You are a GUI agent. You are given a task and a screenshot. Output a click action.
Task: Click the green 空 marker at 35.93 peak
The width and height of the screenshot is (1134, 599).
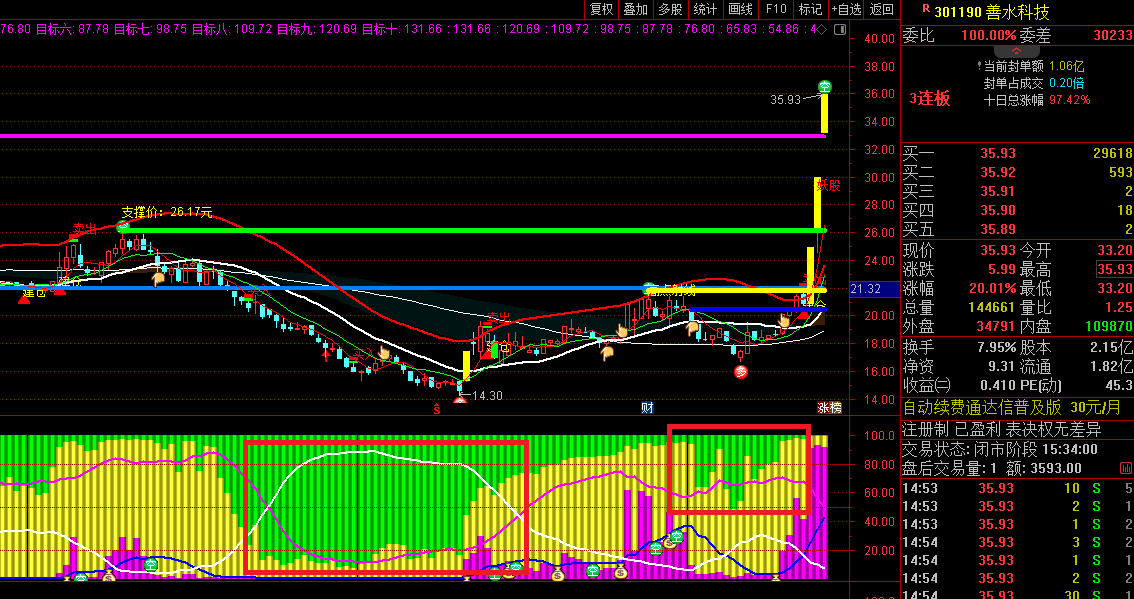[824, 87]
